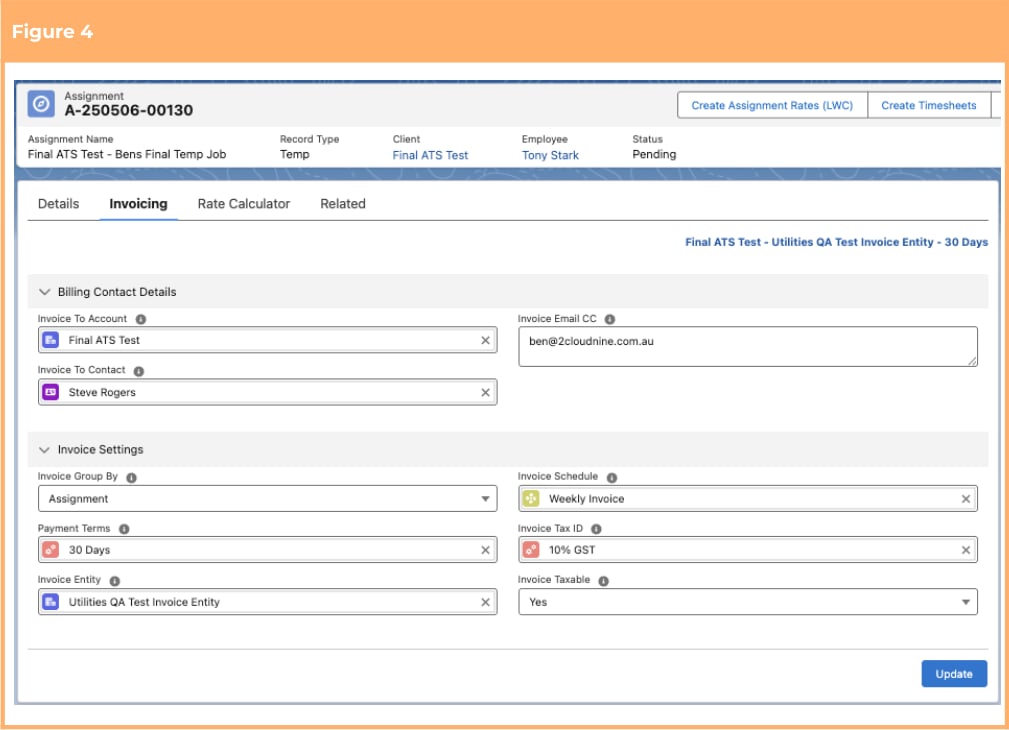
Task: Click the Weekly Invoice schedule icon
Action: click(x=531, y=499)
